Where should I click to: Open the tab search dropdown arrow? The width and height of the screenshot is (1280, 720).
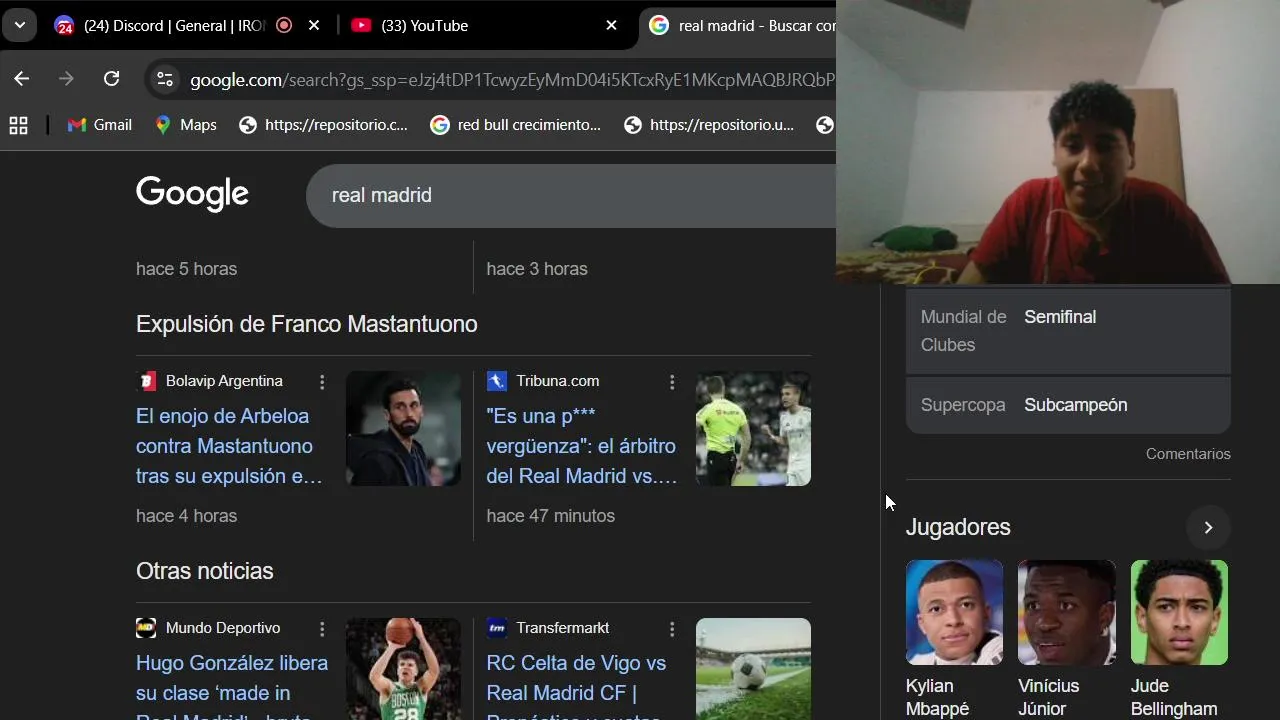pyautogui.click(x=20, y=25)
